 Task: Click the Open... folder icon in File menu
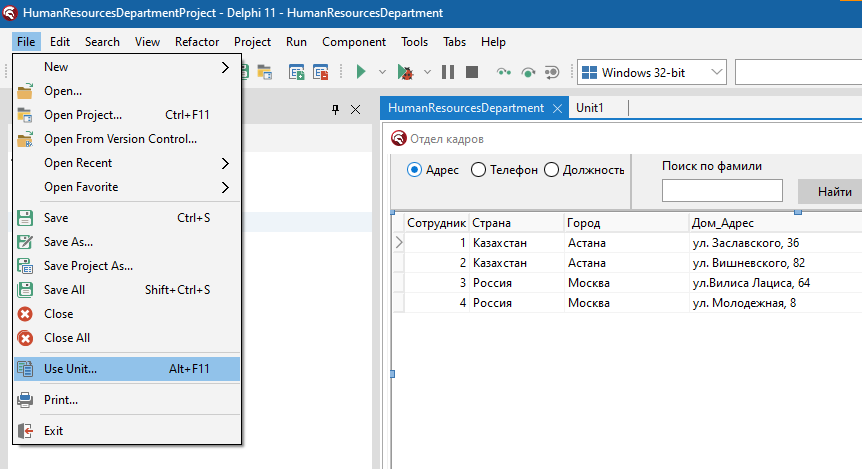[25, 91]
